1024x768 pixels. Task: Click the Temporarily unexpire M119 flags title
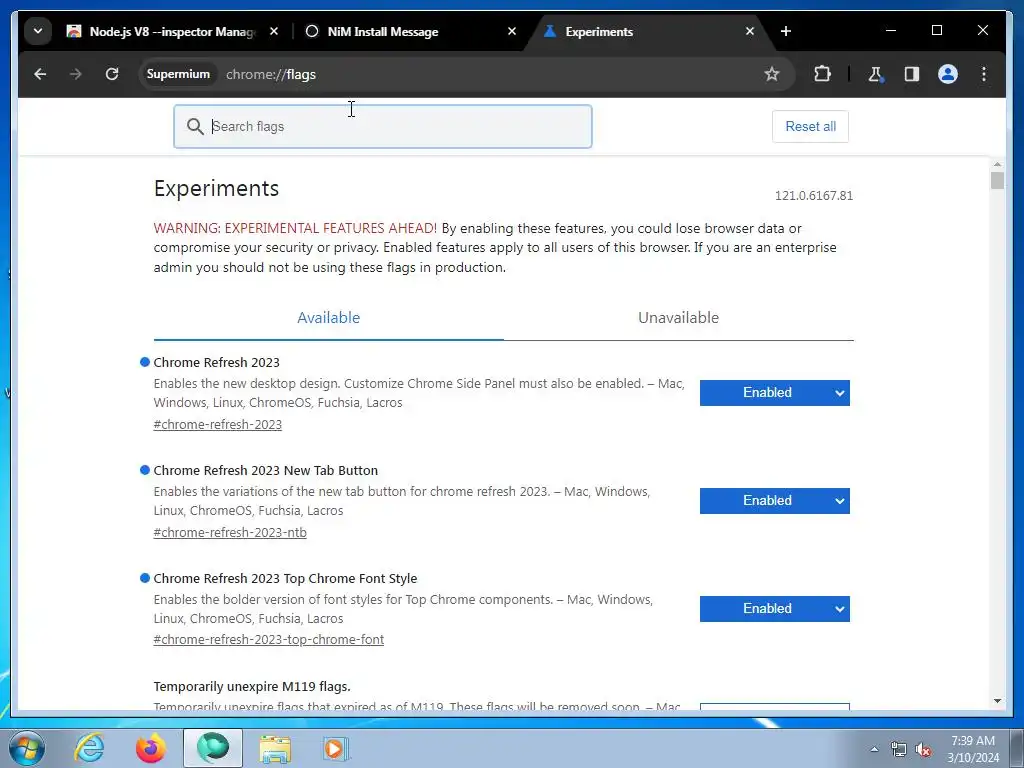click(251, 686)
